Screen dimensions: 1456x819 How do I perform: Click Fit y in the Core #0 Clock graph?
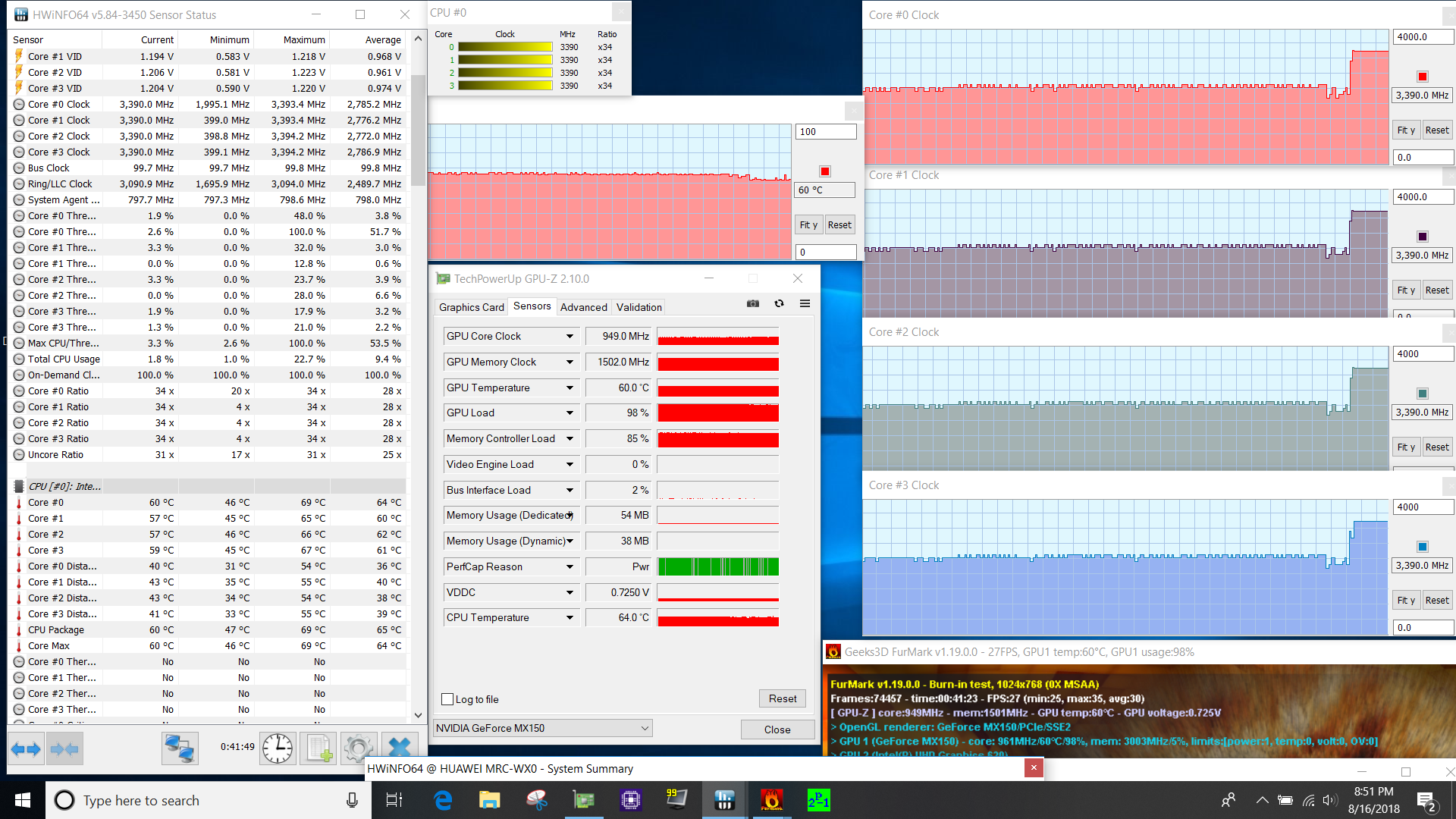(1406, 130)
